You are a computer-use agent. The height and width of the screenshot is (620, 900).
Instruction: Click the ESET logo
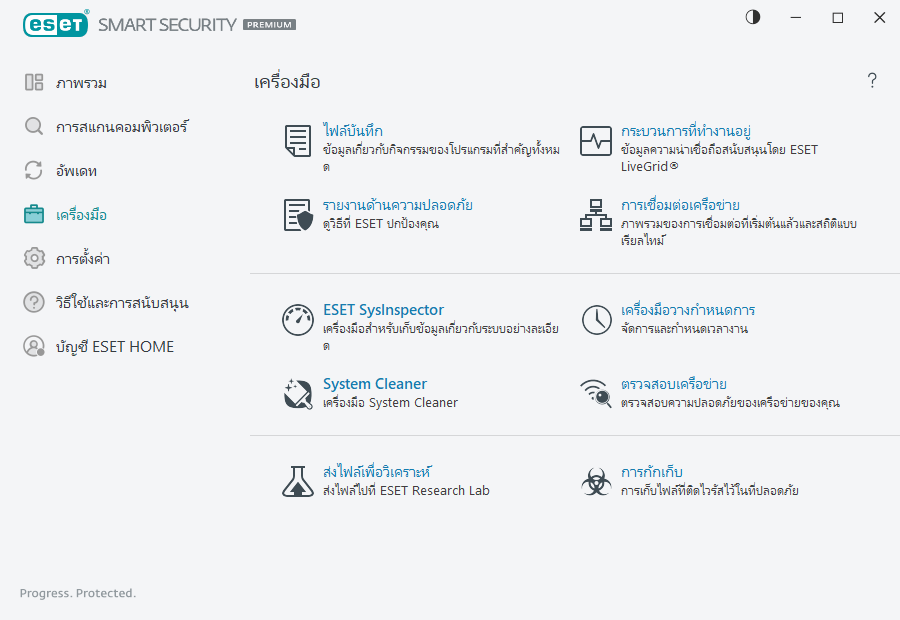coord(55,24)
